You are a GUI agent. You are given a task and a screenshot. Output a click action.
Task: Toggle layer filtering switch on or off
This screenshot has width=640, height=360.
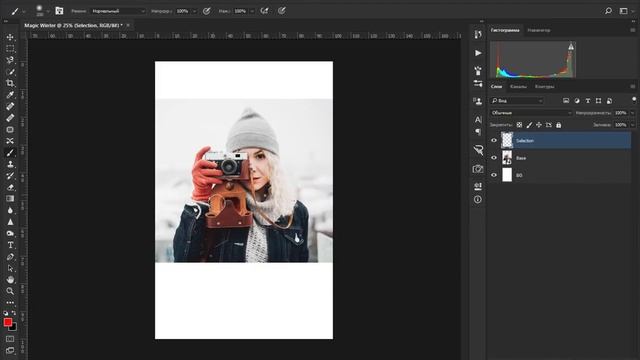[634, 100]
